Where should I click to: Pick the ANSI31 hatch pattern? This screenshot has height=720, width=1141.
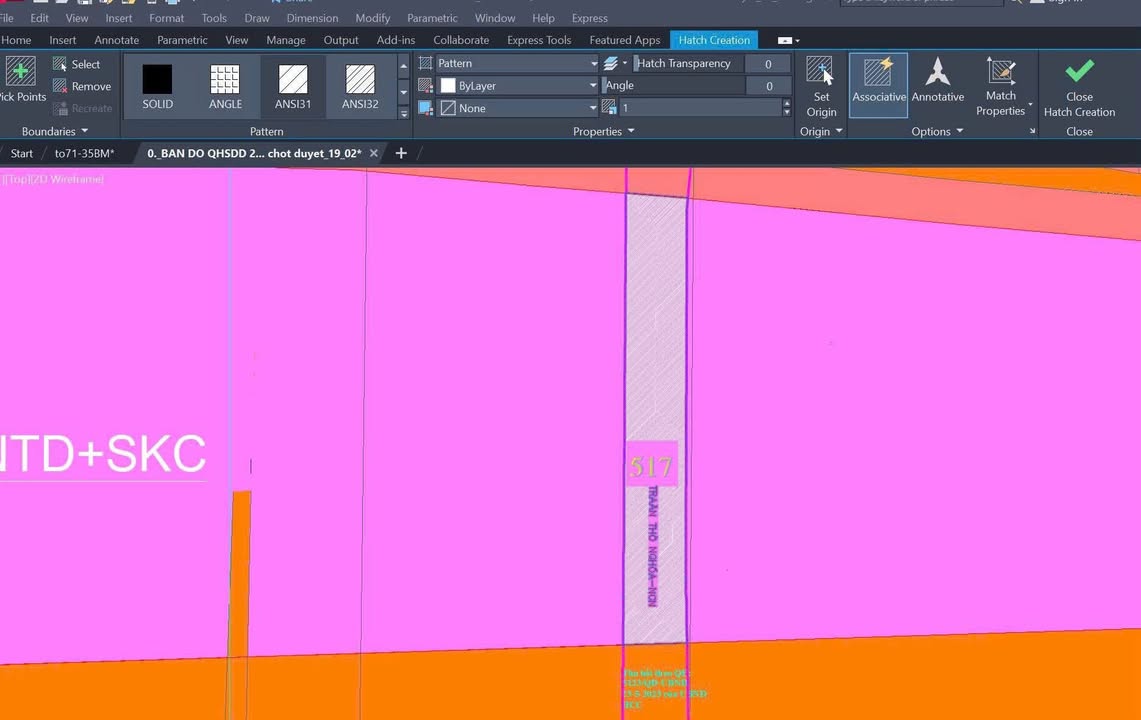click(293, 86)
